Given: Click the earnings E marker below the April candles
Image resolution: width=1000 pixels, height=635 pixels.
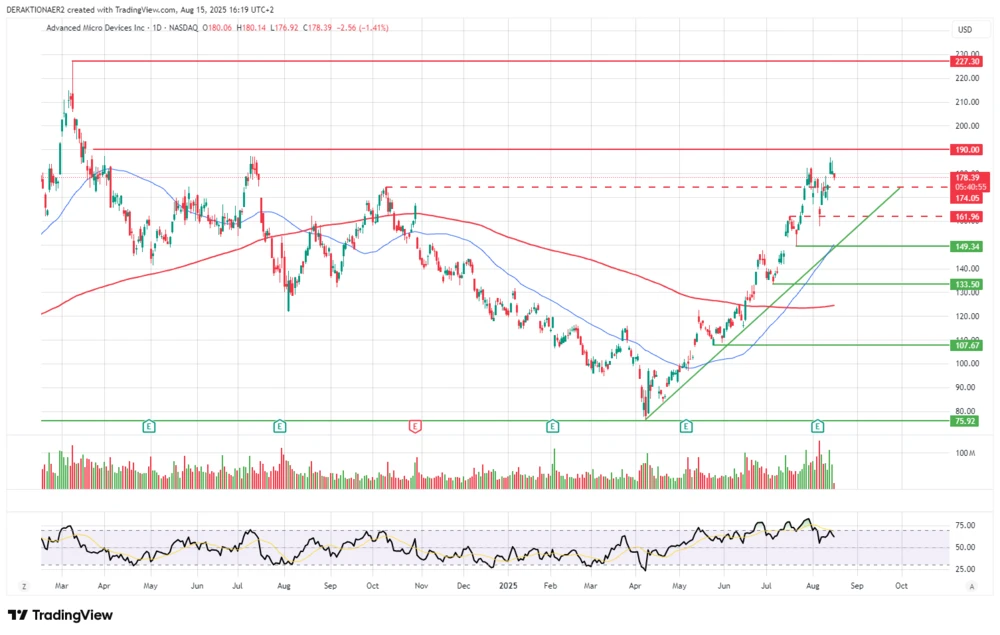Looking at the screenshot, I should [x=148, y=426].
